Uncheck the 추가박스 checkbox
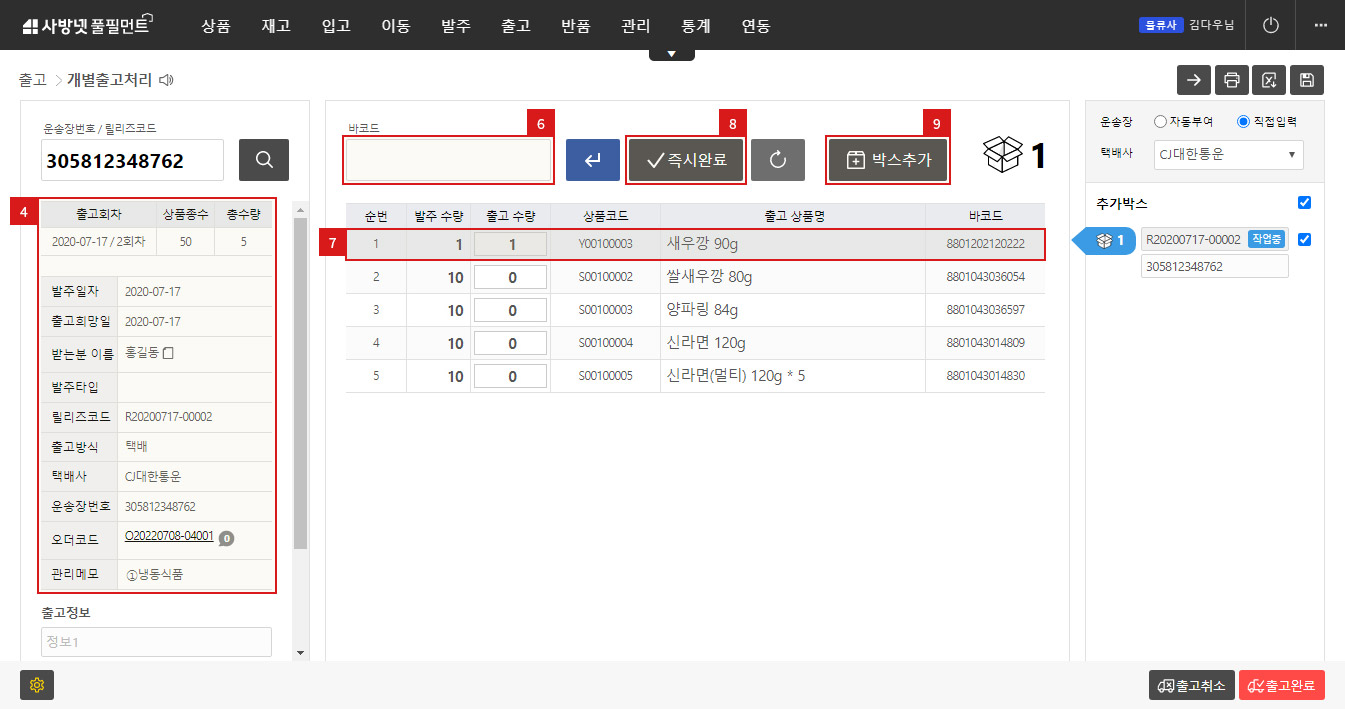The height and width of the screenshot is (709, 1345). (1304, 201)
